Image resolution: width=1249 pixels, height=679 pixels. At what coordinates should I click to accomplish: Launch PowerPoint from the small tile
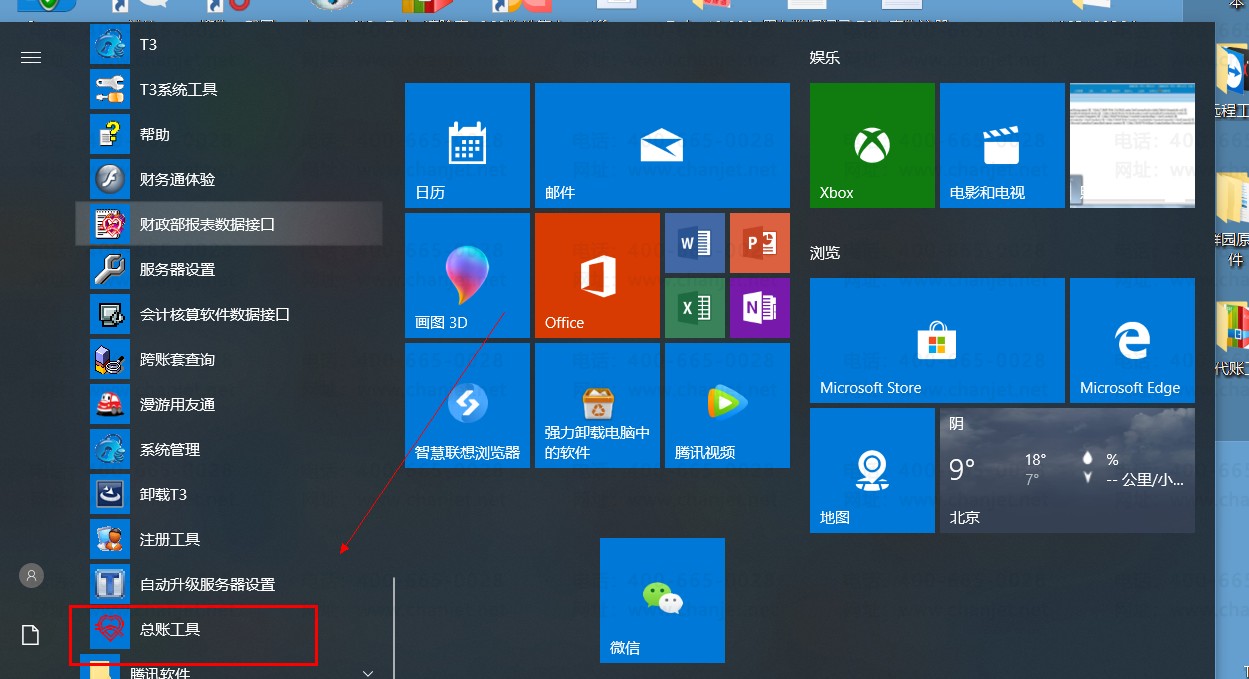760,243
